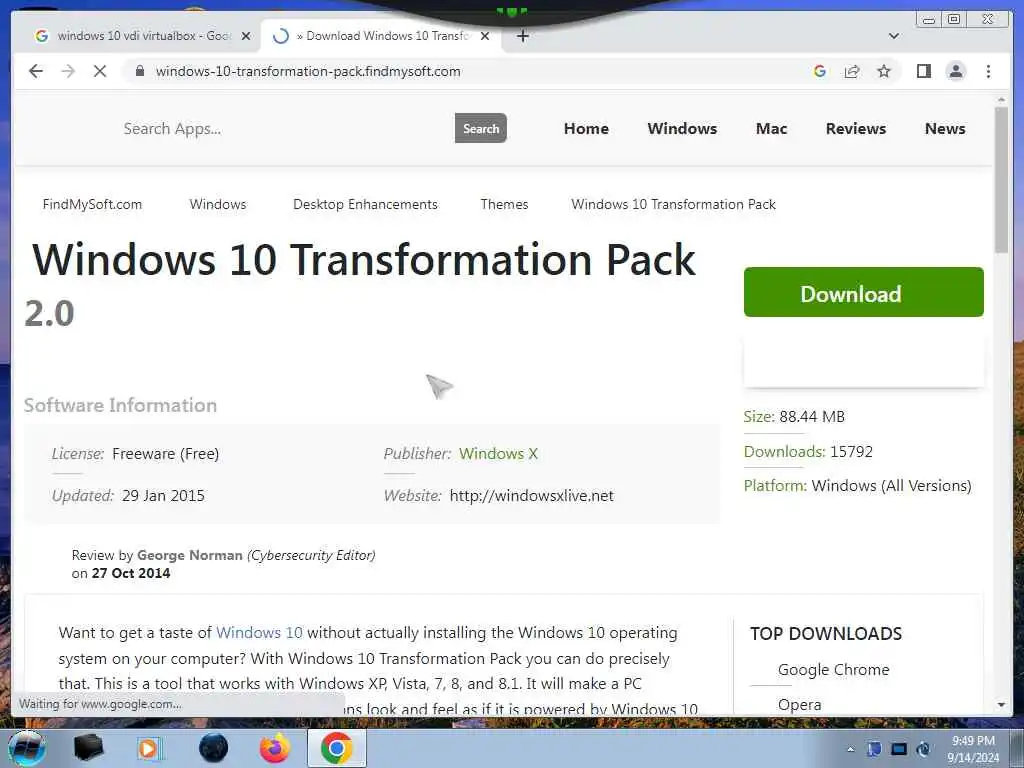Close the Download Windows 10 Transformation tab
This screenshot has width=1024, height=768.
(485, 36)
